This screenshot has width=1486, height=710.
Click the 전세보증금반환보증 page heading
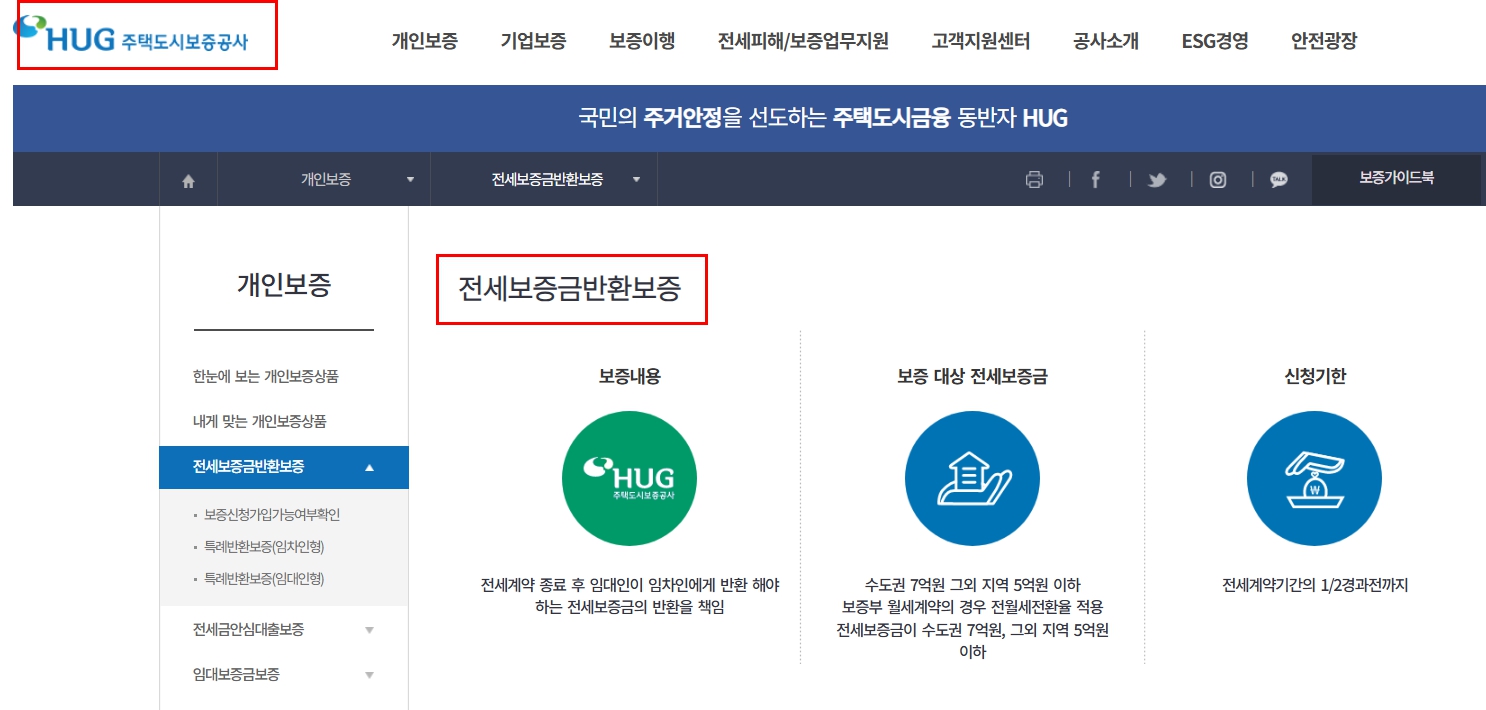click(x=570, y=289)
